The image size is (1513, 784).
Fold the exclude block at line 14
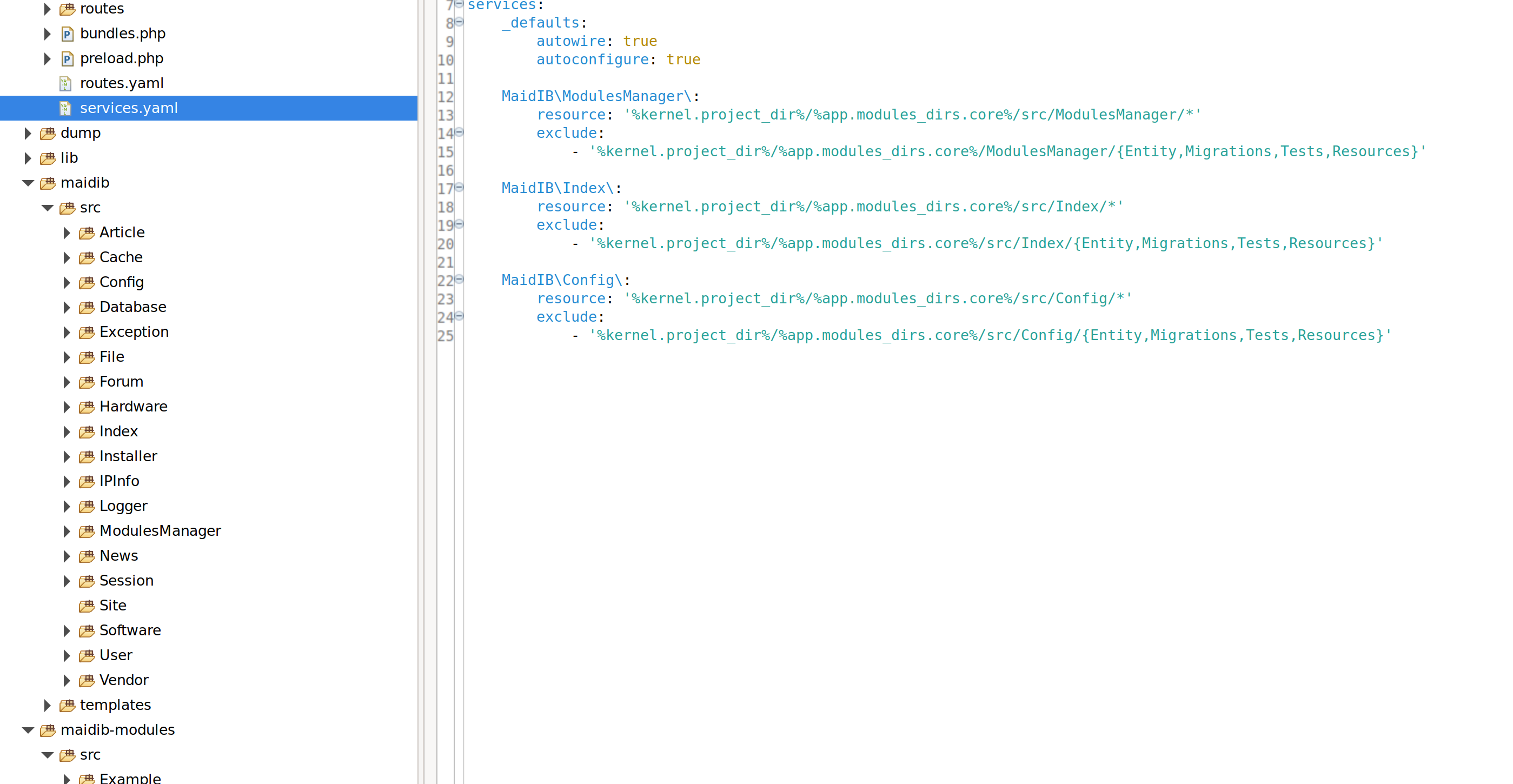(459, 132)
